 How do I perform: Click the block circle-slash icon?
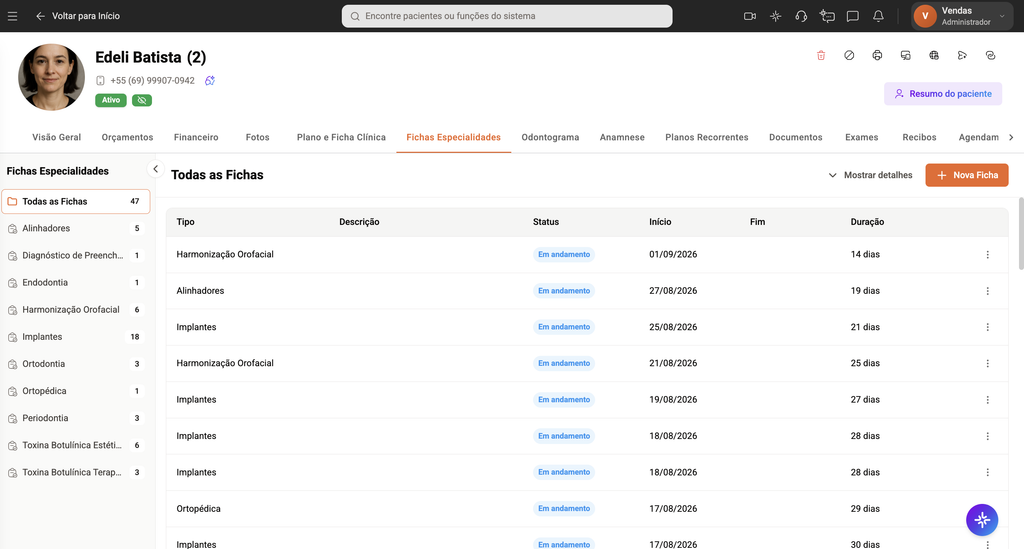tap(849, 55)
